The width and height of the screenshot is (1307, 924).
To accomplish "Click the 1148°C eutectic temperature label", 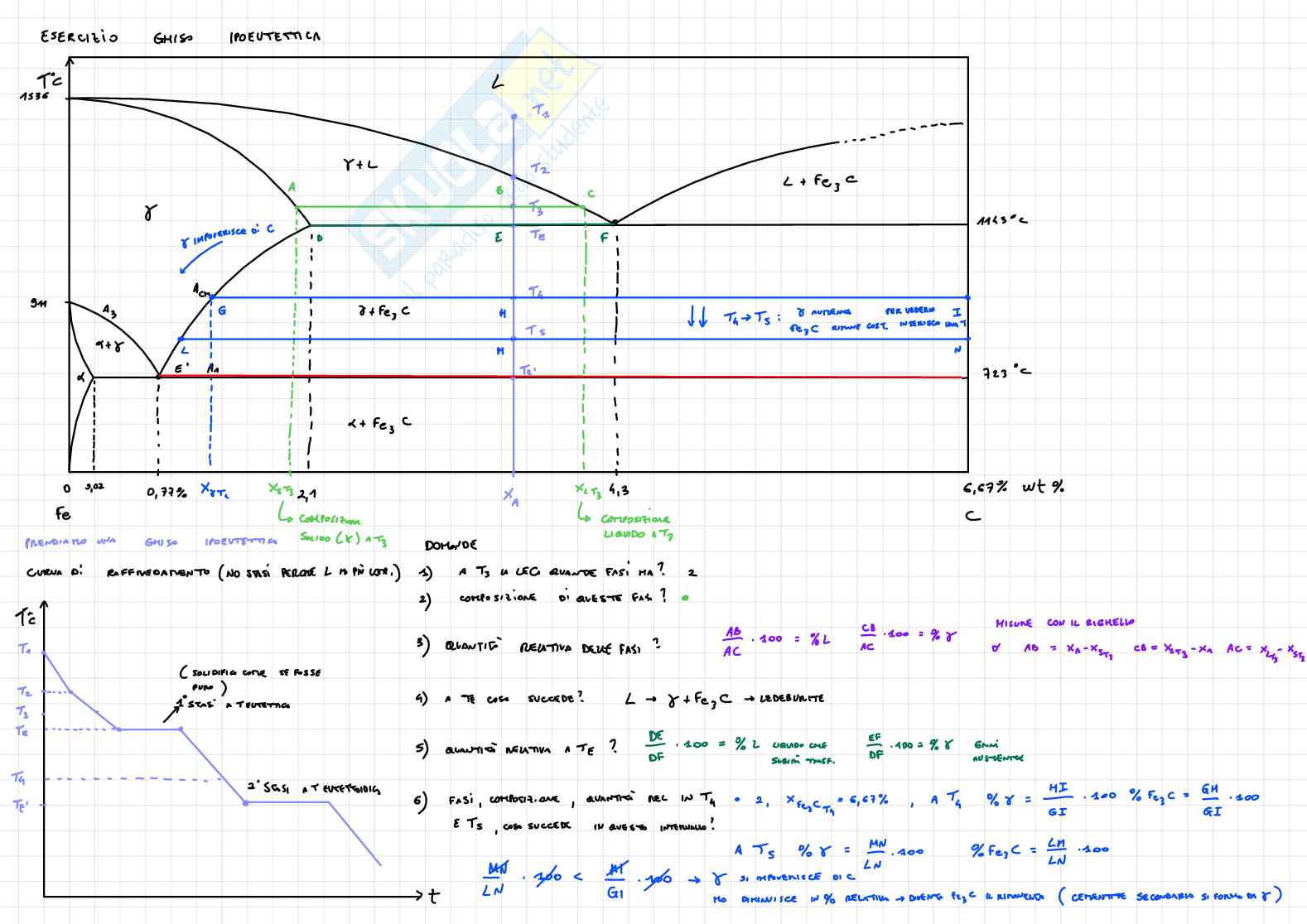I will point(1002,221).
